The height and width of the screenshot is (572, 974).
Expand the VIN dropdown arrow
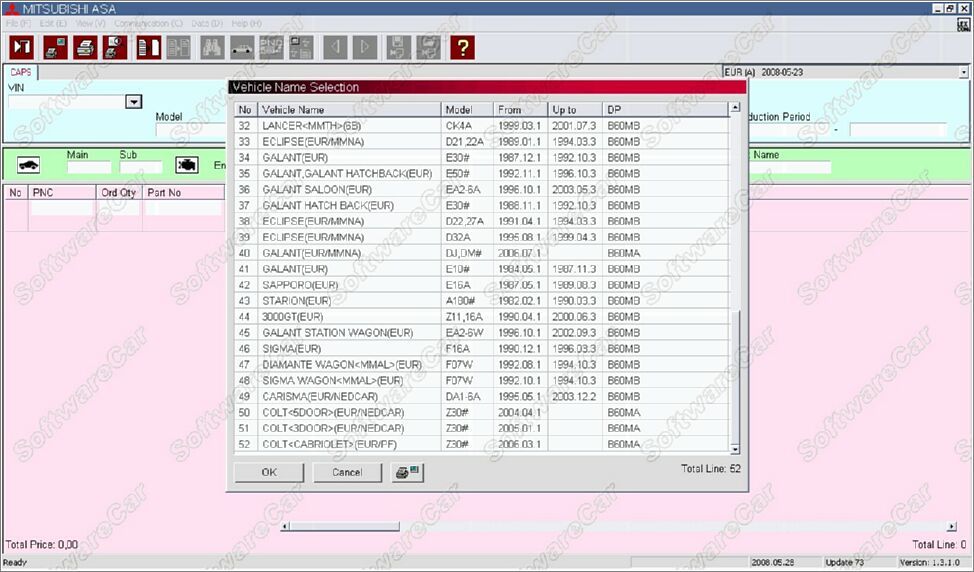(134, 102)
